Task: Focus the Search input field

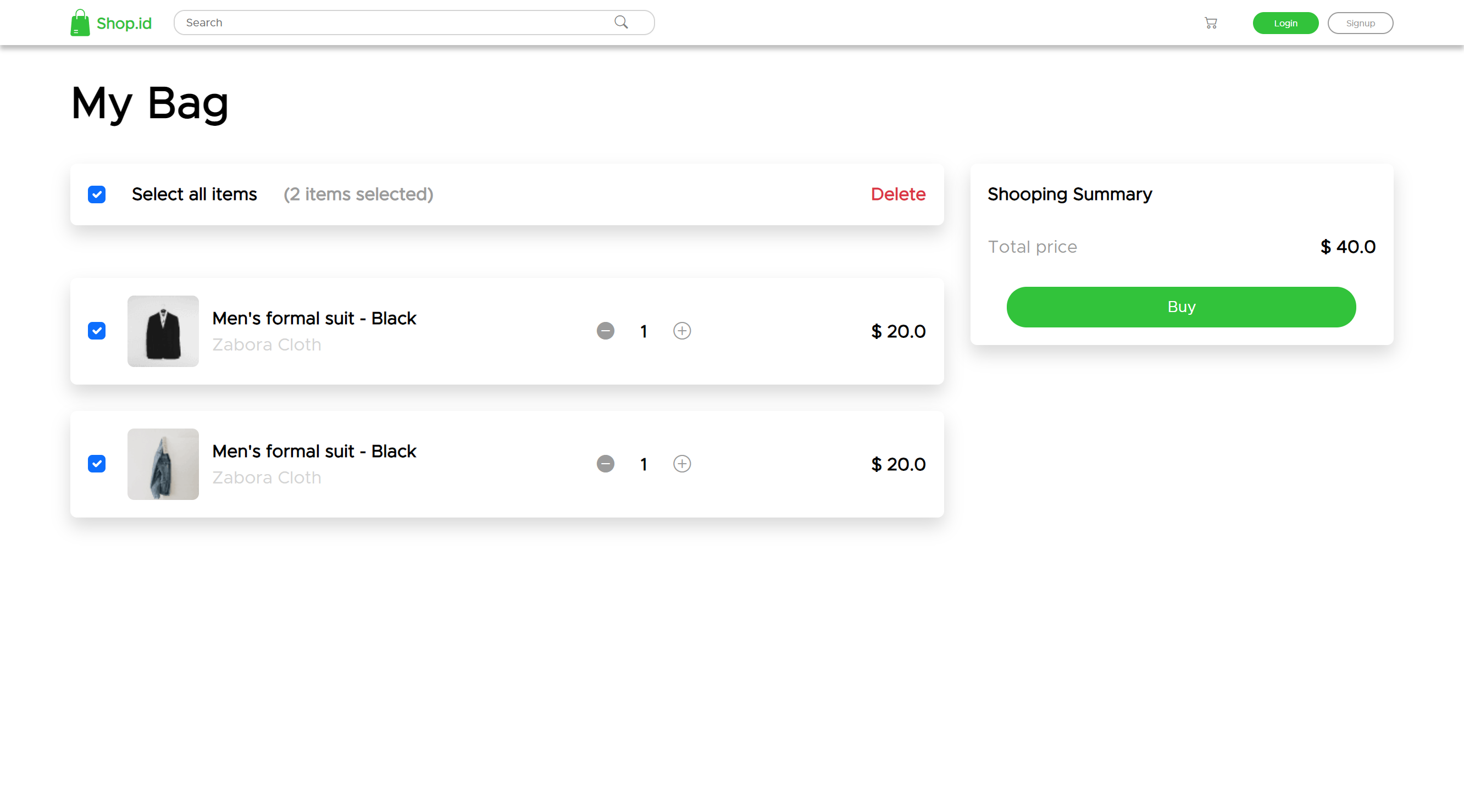Action: tap(398, 23)
